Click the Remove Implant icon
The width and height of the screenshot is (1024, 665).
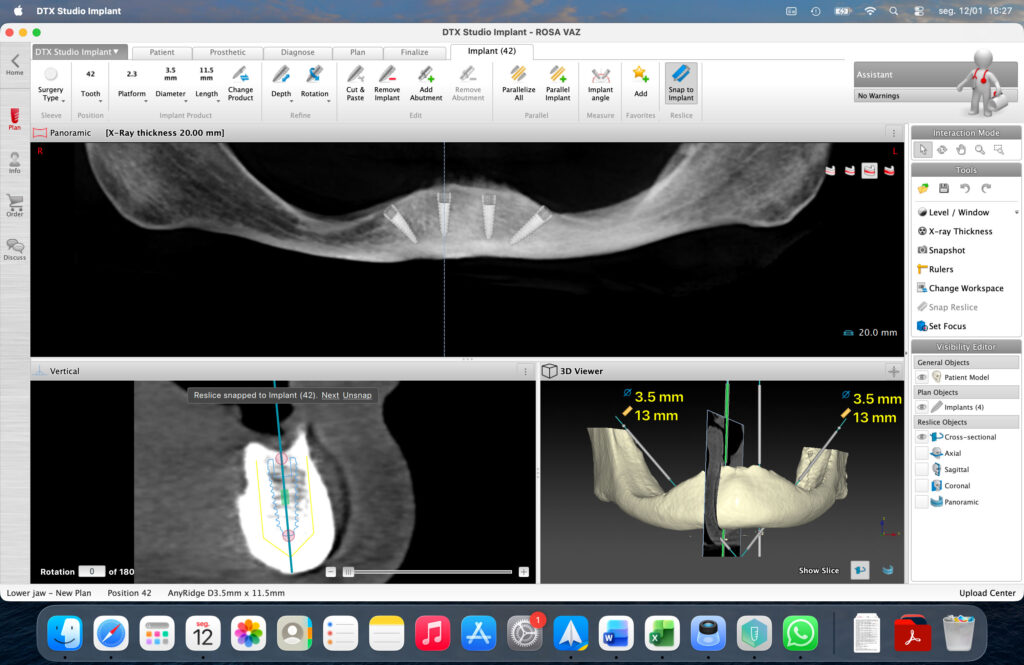coord(387,76)
